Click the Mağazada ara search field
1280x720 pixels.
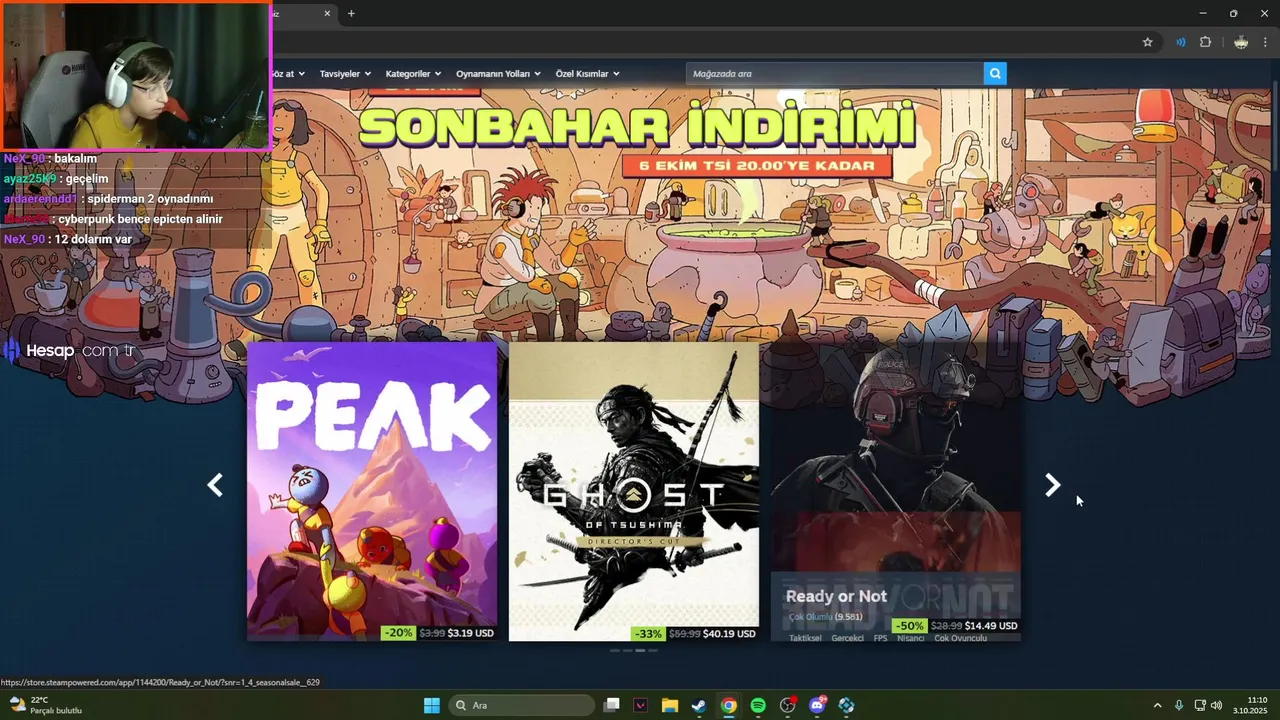click(835, 74)
